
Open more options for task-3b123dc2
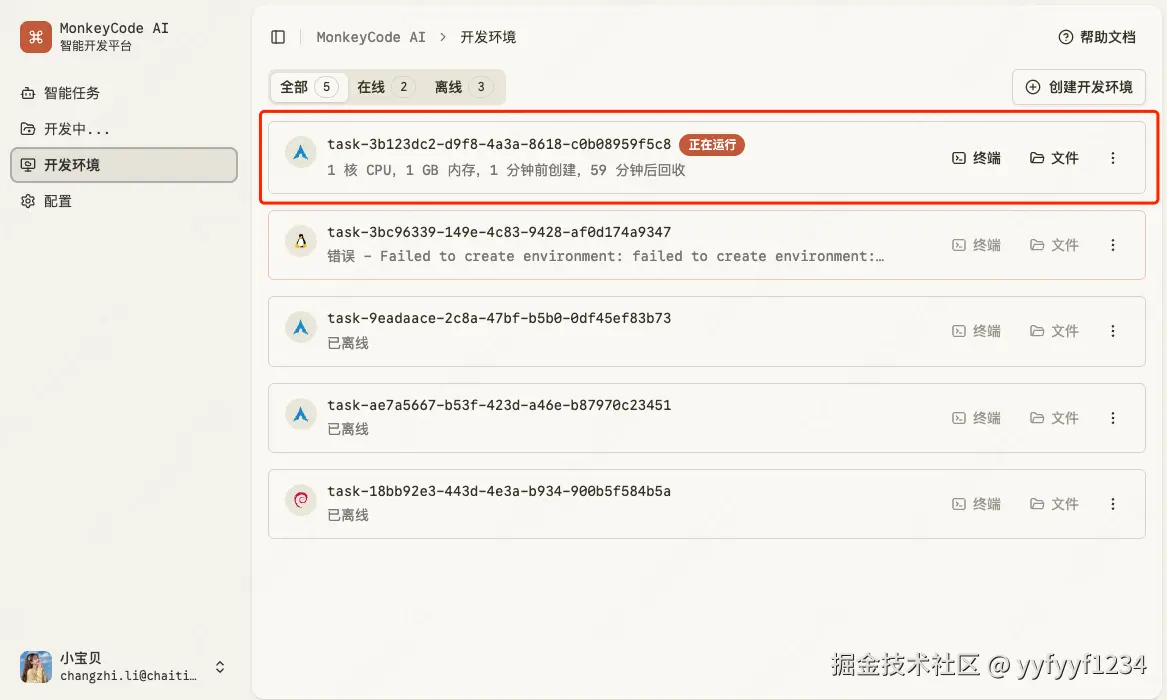[1113, 158]
